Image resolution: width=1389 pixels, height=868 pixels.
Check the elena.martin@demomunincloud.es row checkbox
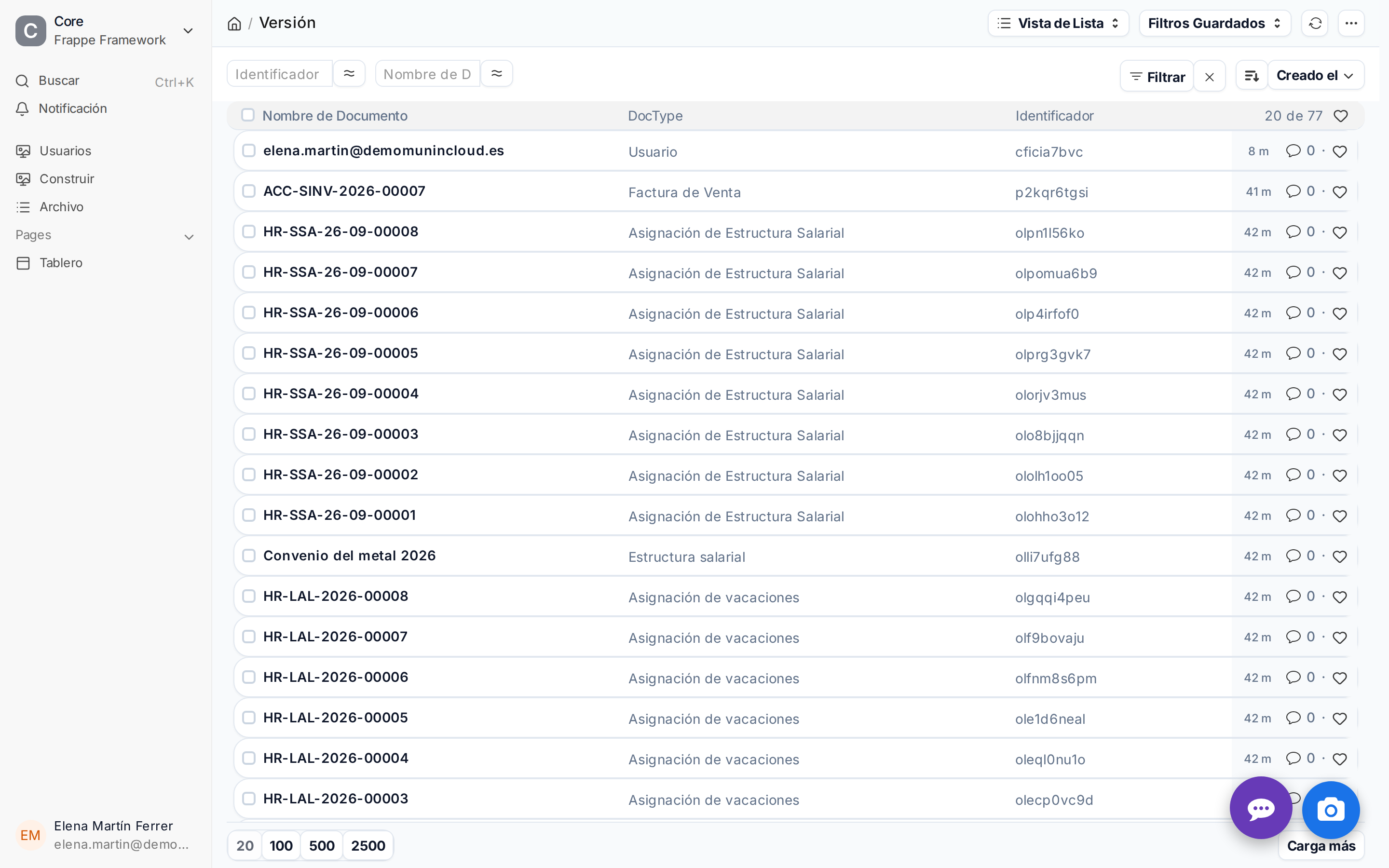click(x=248, y=150)
